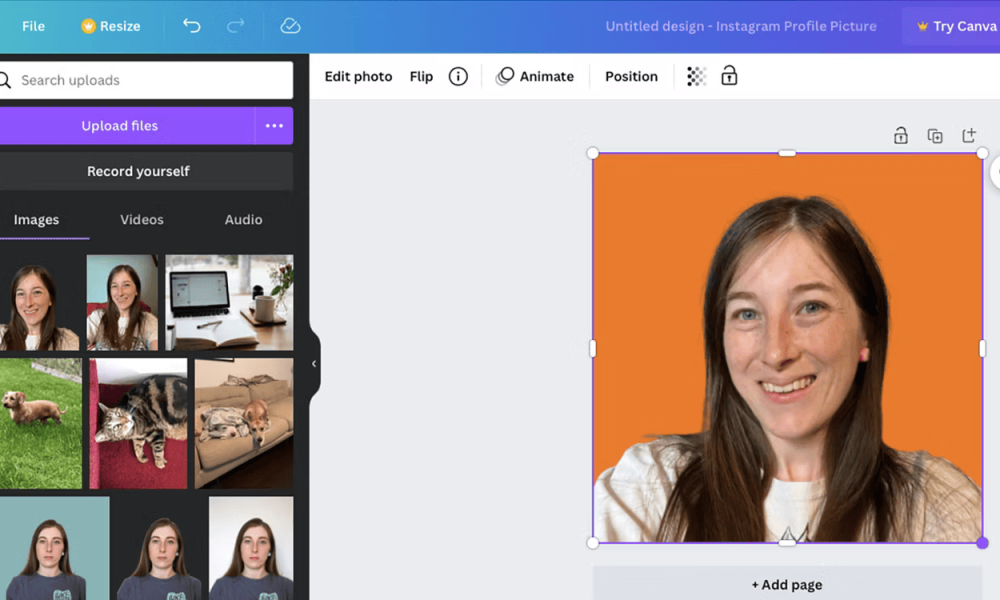Switch to the Images tab
The width and height of the screenshot is (1000, 600).
[36, 220]
